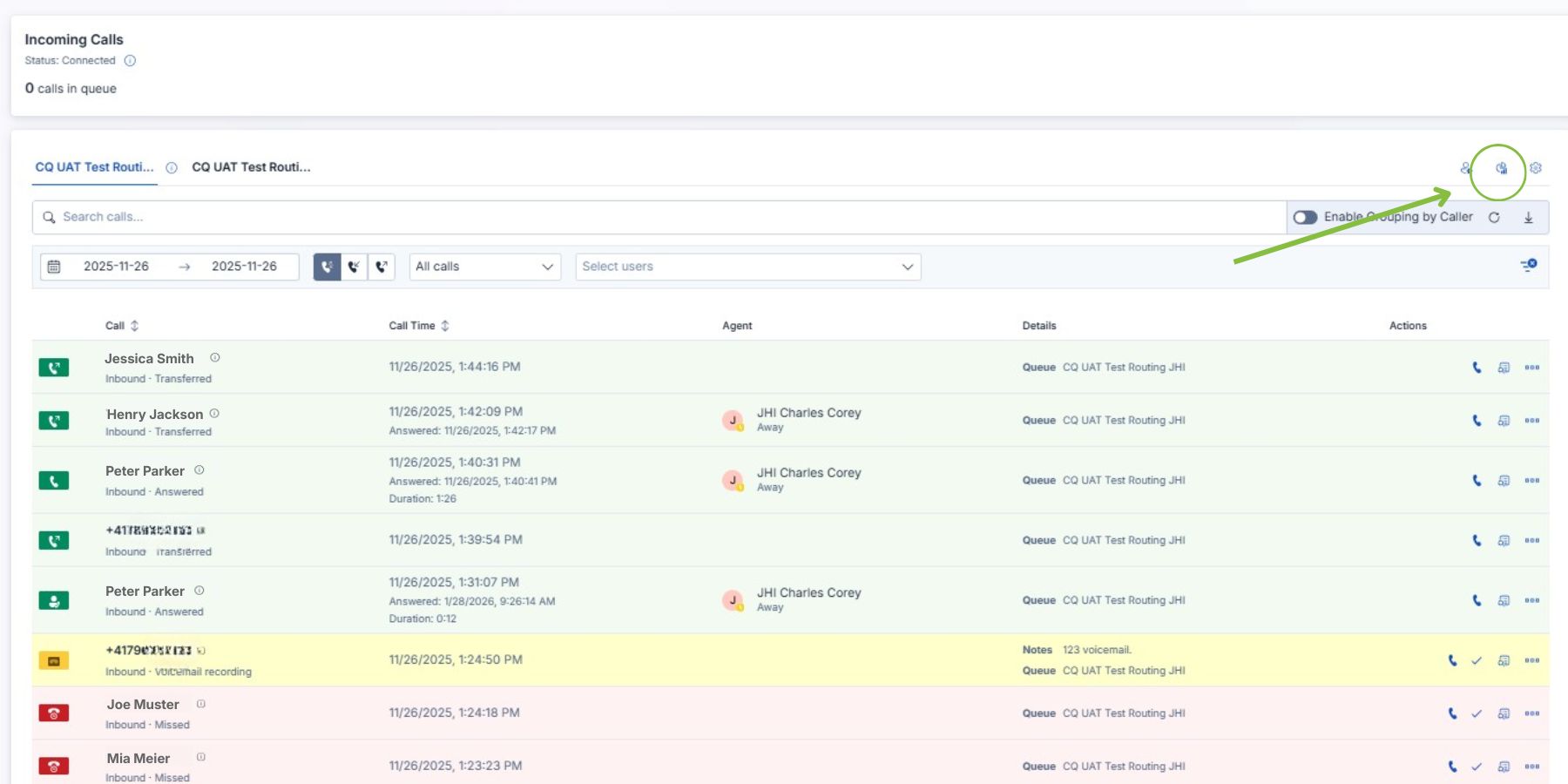Select call time 11/26/2025, 1:44:16 PM
The width and height of the screenshot is (1568, 784).
[455, 367]
